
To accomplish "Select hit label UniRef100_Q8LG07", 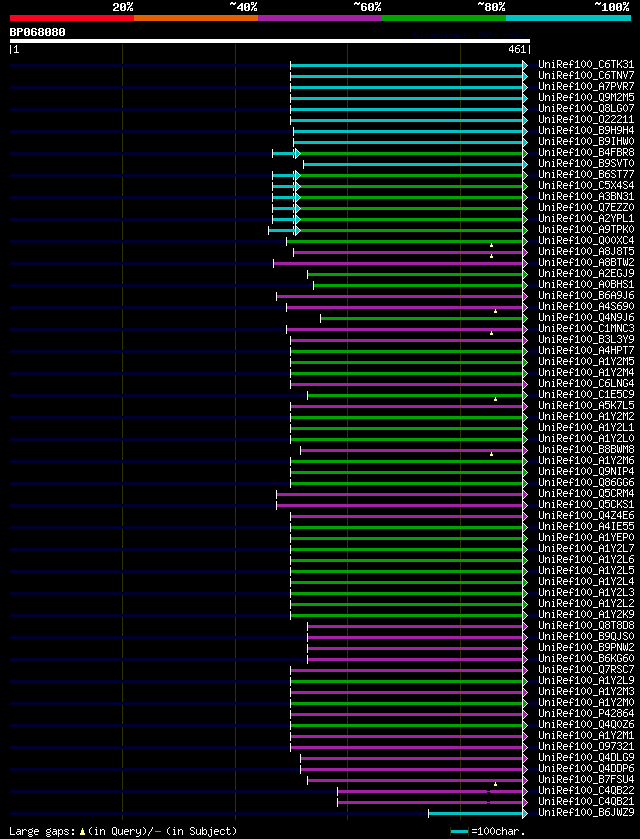I will (x=586, y=109).
